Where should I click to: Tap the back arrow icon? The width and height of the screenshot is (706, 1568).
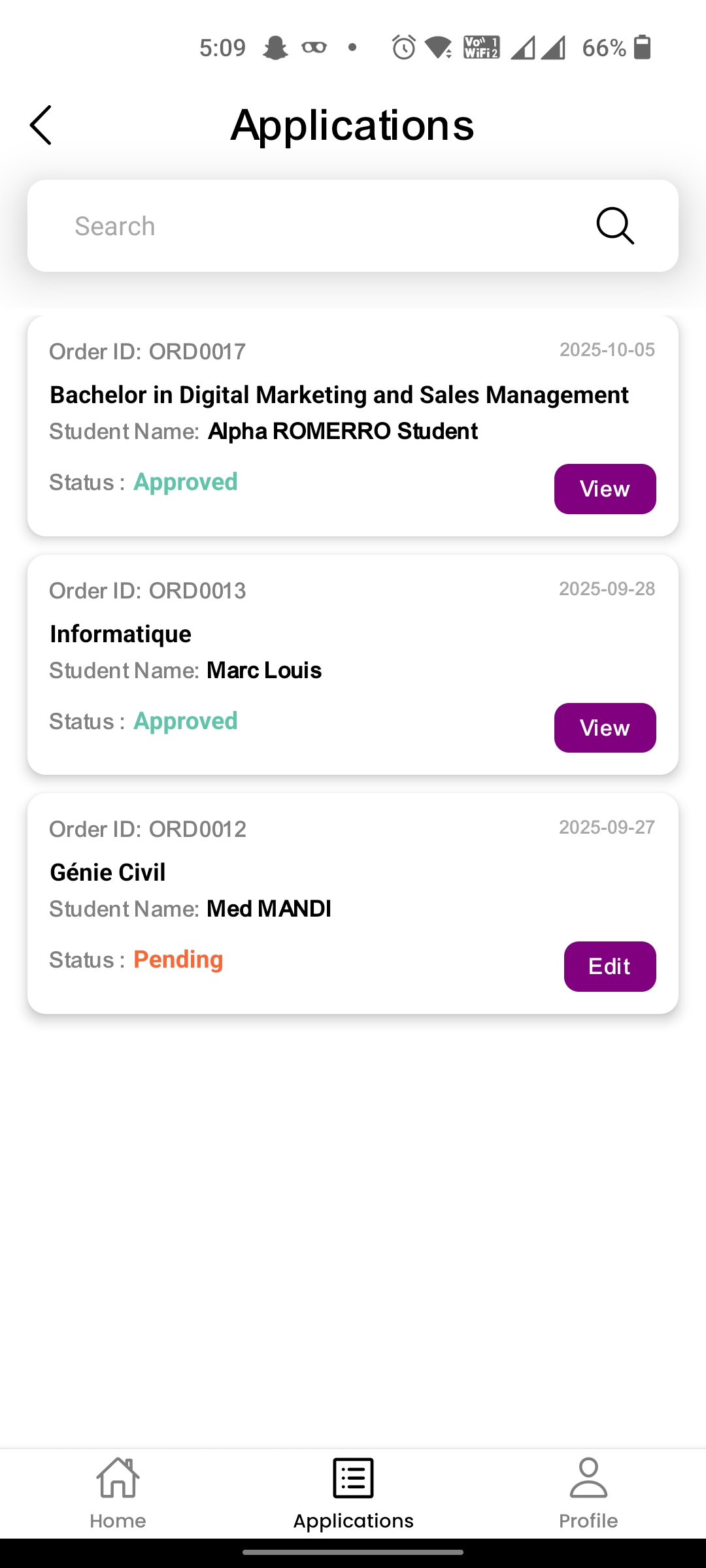point(41,125)
